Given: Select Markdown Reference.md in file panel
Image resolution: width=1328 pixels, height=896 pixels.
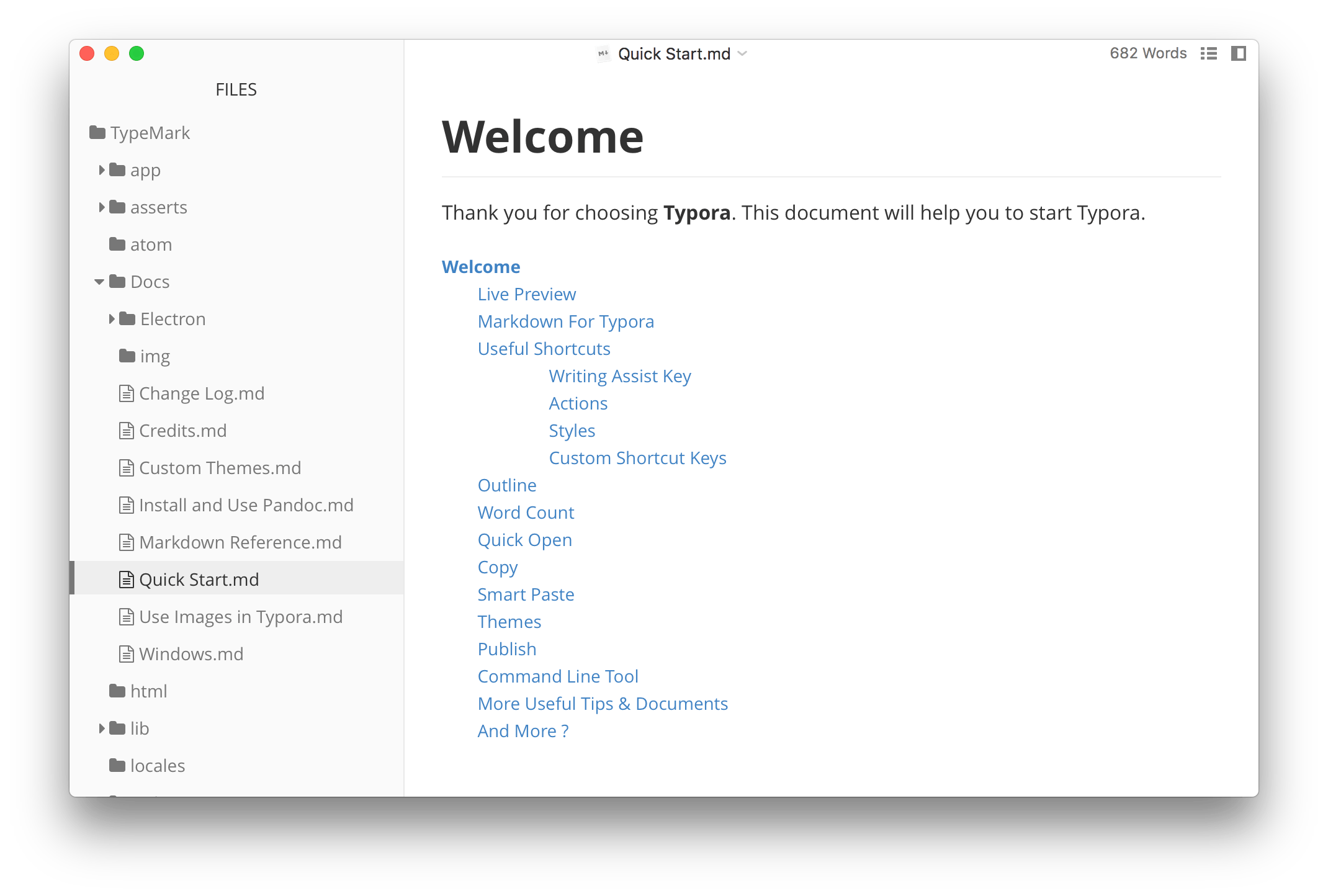Looking at the screenshot, I should 237,542.
